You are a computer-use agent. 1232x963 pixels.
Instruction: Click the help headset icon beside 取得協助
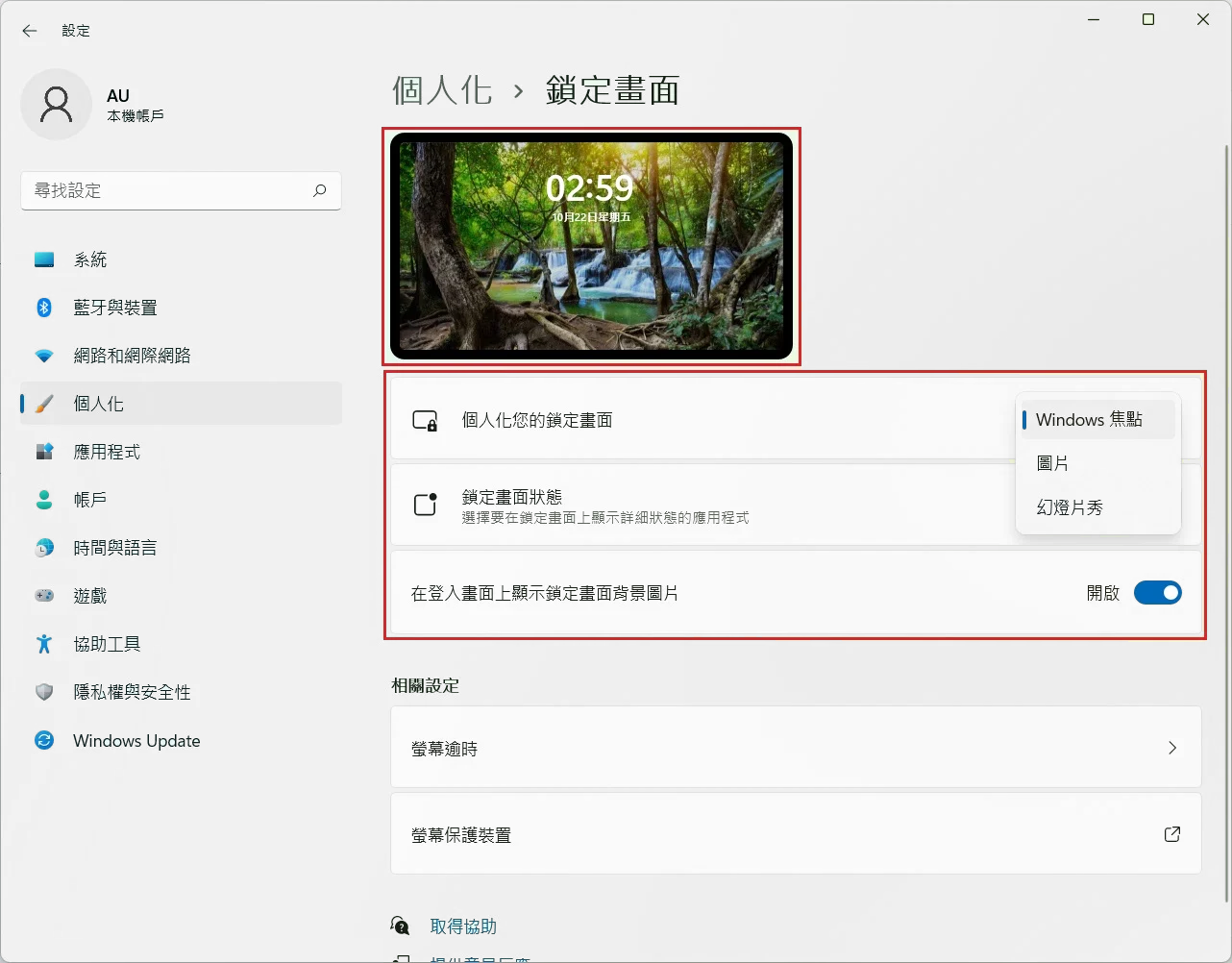tap(400, 926)
